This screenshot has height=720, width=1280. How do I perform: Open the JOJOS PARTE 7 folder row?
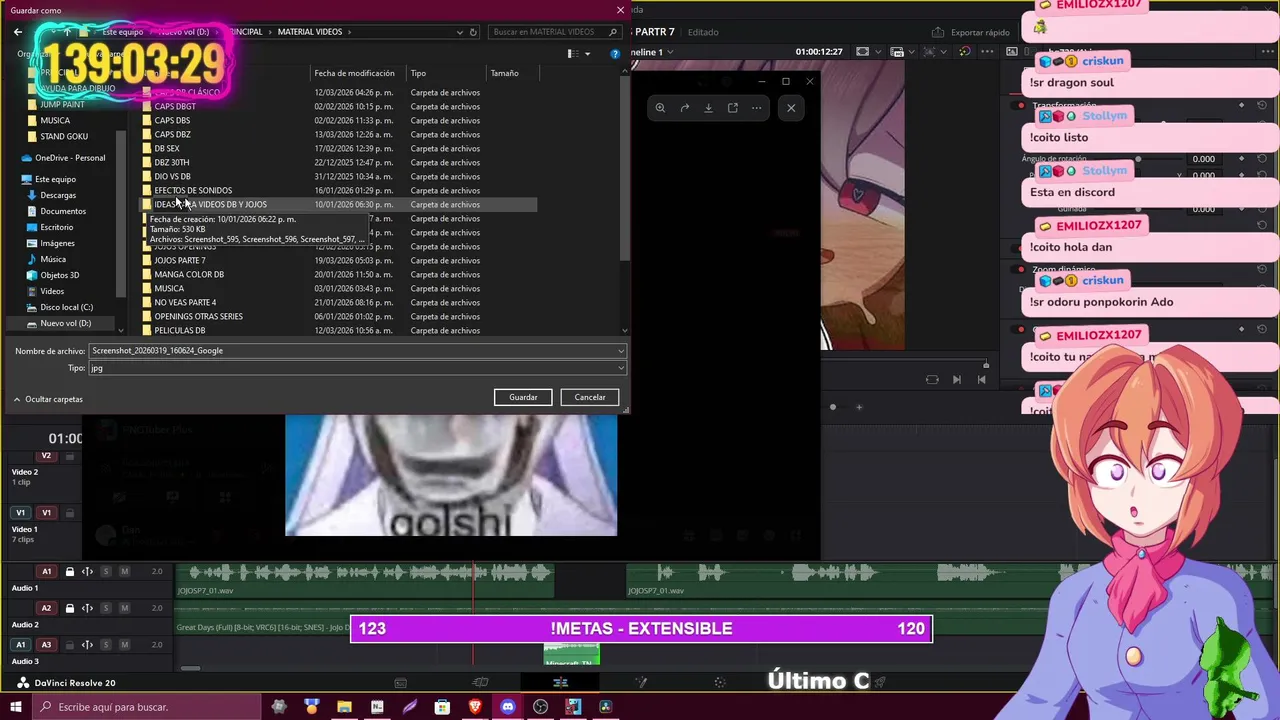click(338, 260)
